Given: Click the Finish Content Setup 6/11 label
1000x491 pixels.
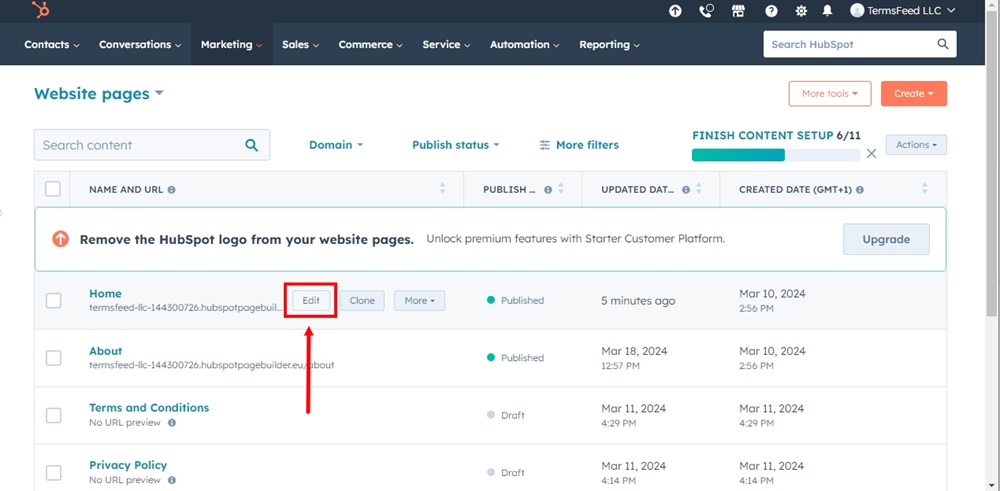Looking at the screenshot, I should coord(776,135).
